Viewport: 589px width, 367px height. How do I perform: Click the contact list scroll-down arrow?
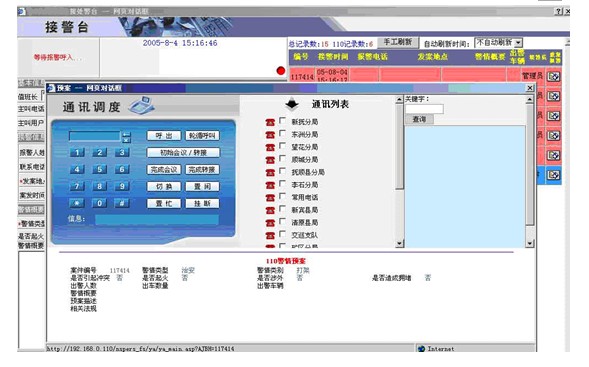pyautogui.click(x=399, y=243)
